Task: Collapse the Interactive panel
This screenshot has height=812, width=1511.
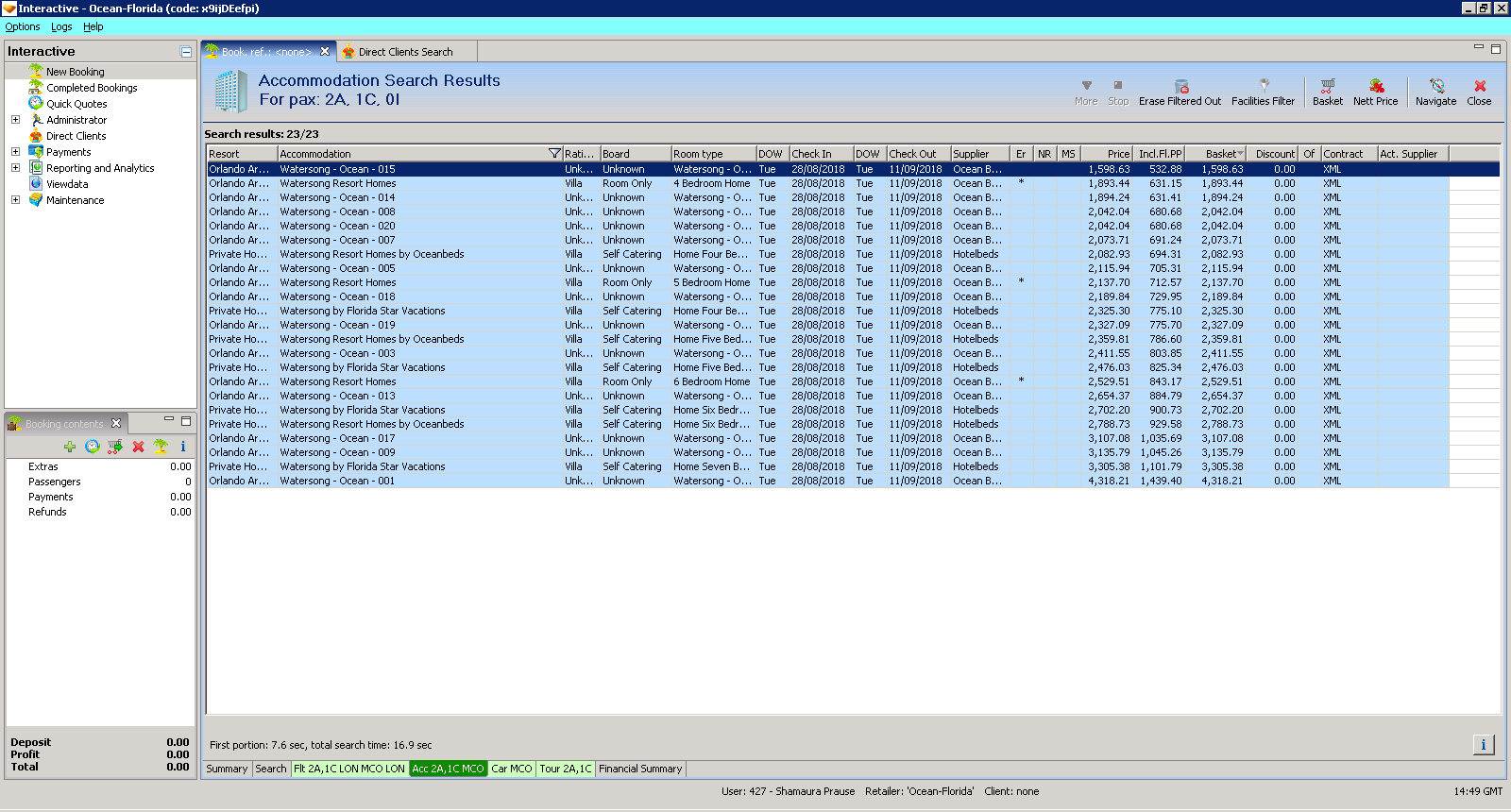Action: [x=186, y=52]
